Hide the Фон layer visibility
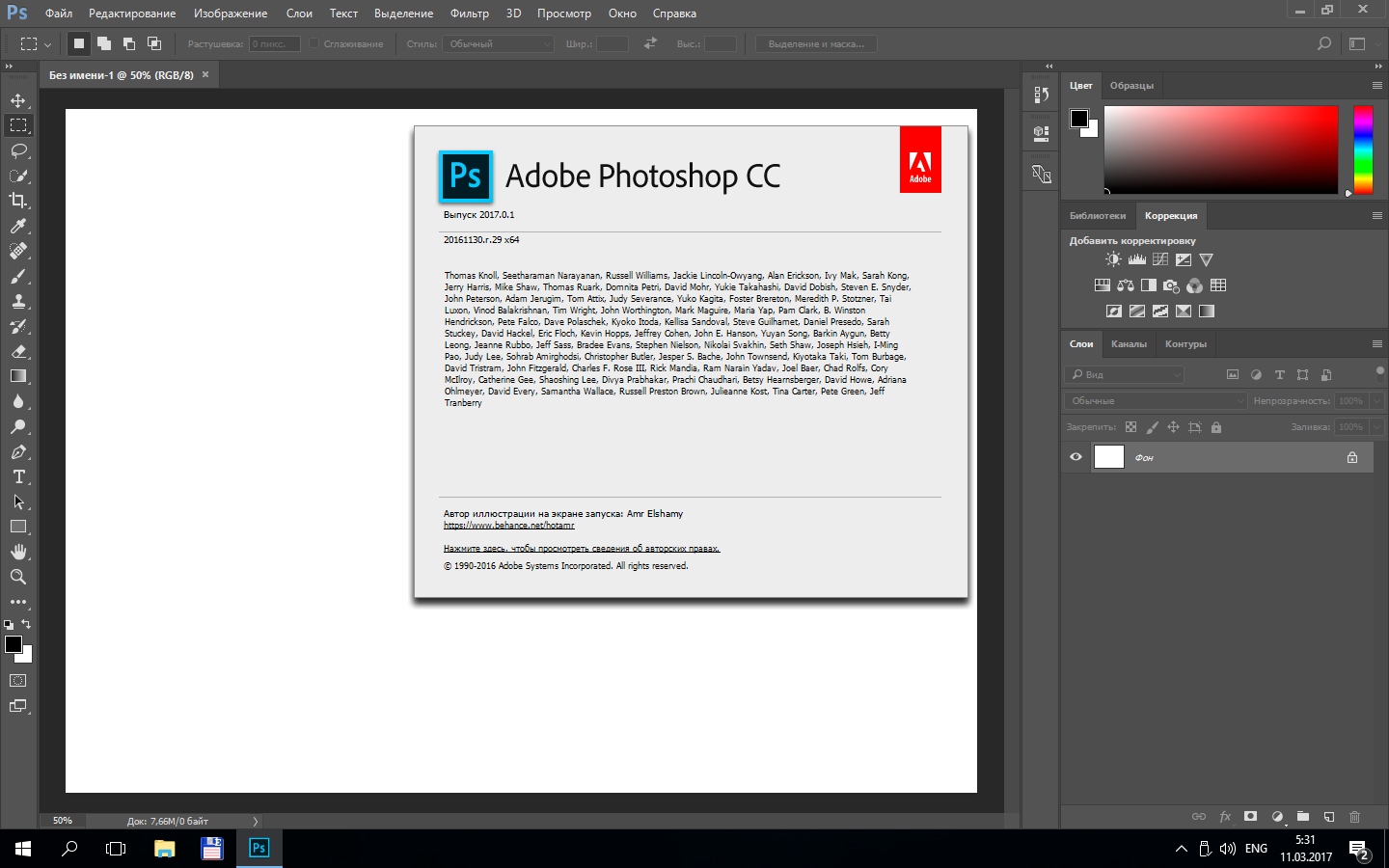1389x868 pixels. 1076,457
